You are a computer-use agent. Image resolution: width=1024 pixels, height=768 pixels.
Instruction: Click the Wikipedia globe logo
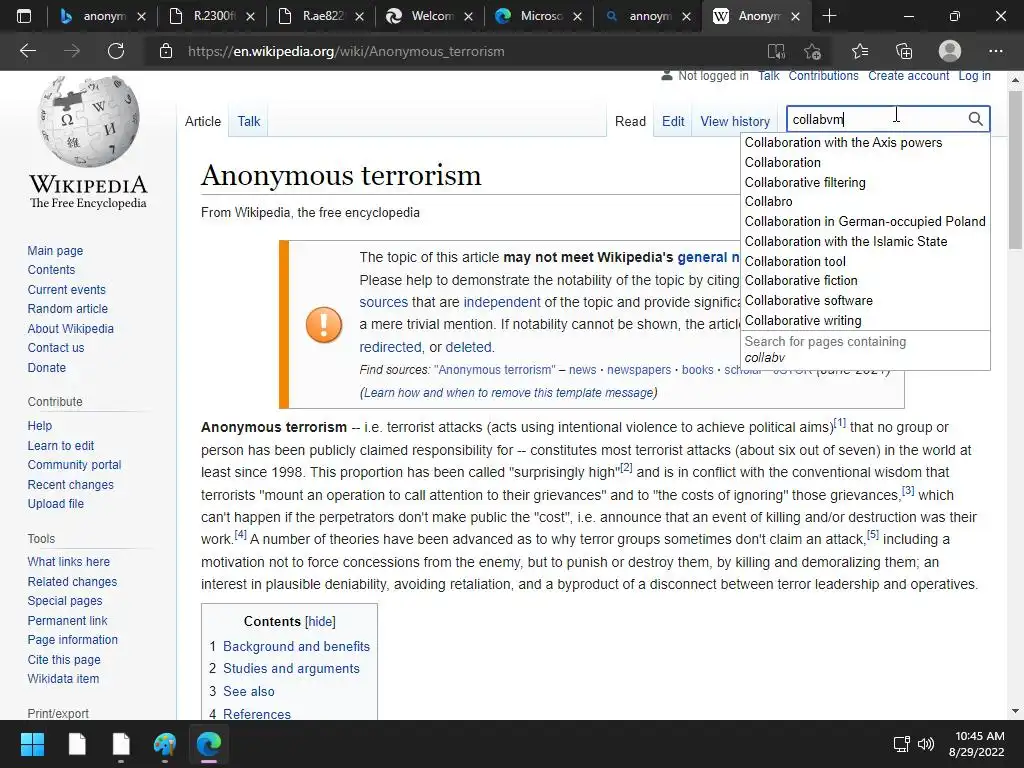[x=88, y=121]
